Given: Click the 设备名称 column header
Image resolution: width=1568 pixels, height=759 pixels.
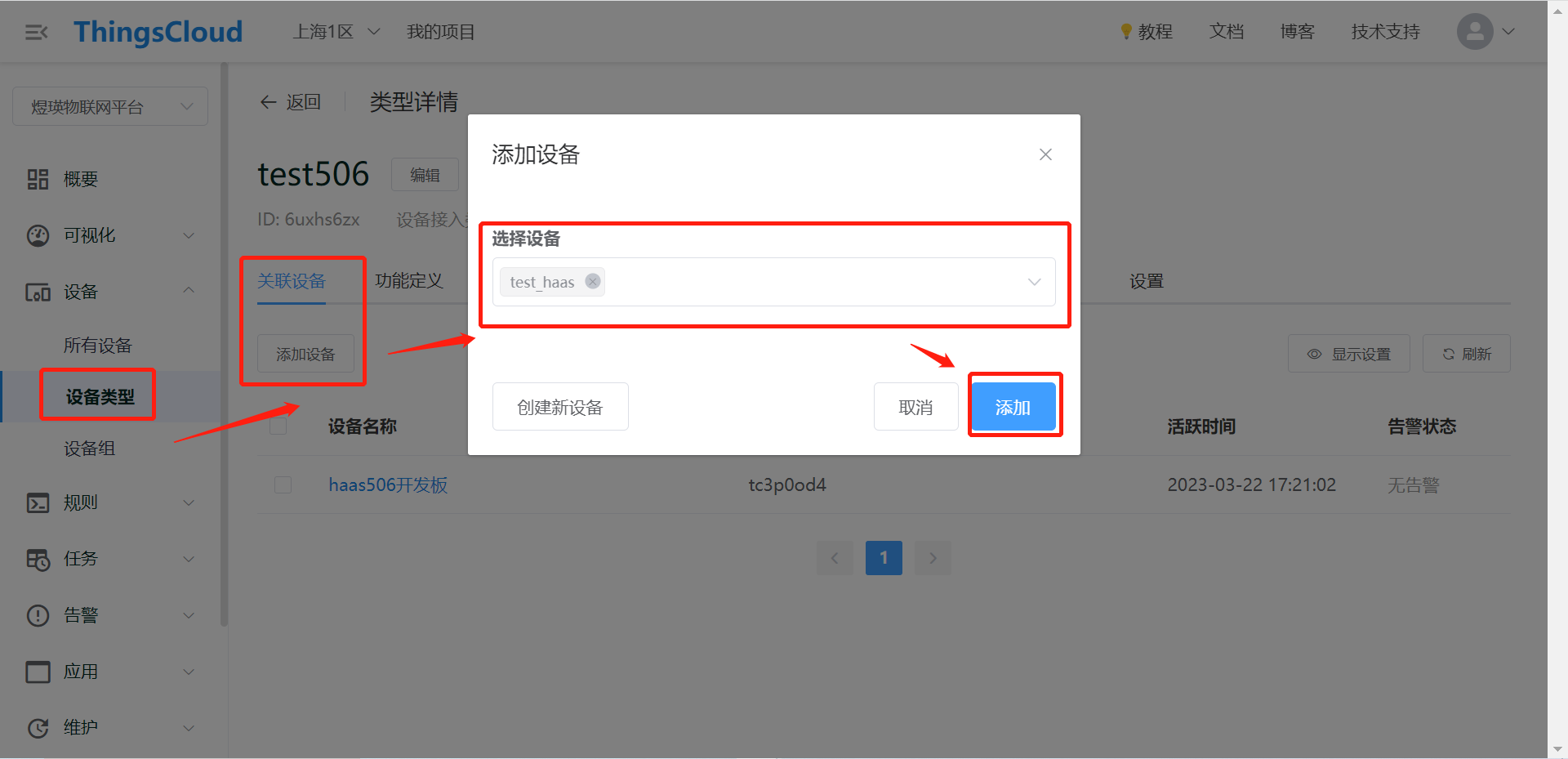Looking at the screenshot, I should click(363, 426).
